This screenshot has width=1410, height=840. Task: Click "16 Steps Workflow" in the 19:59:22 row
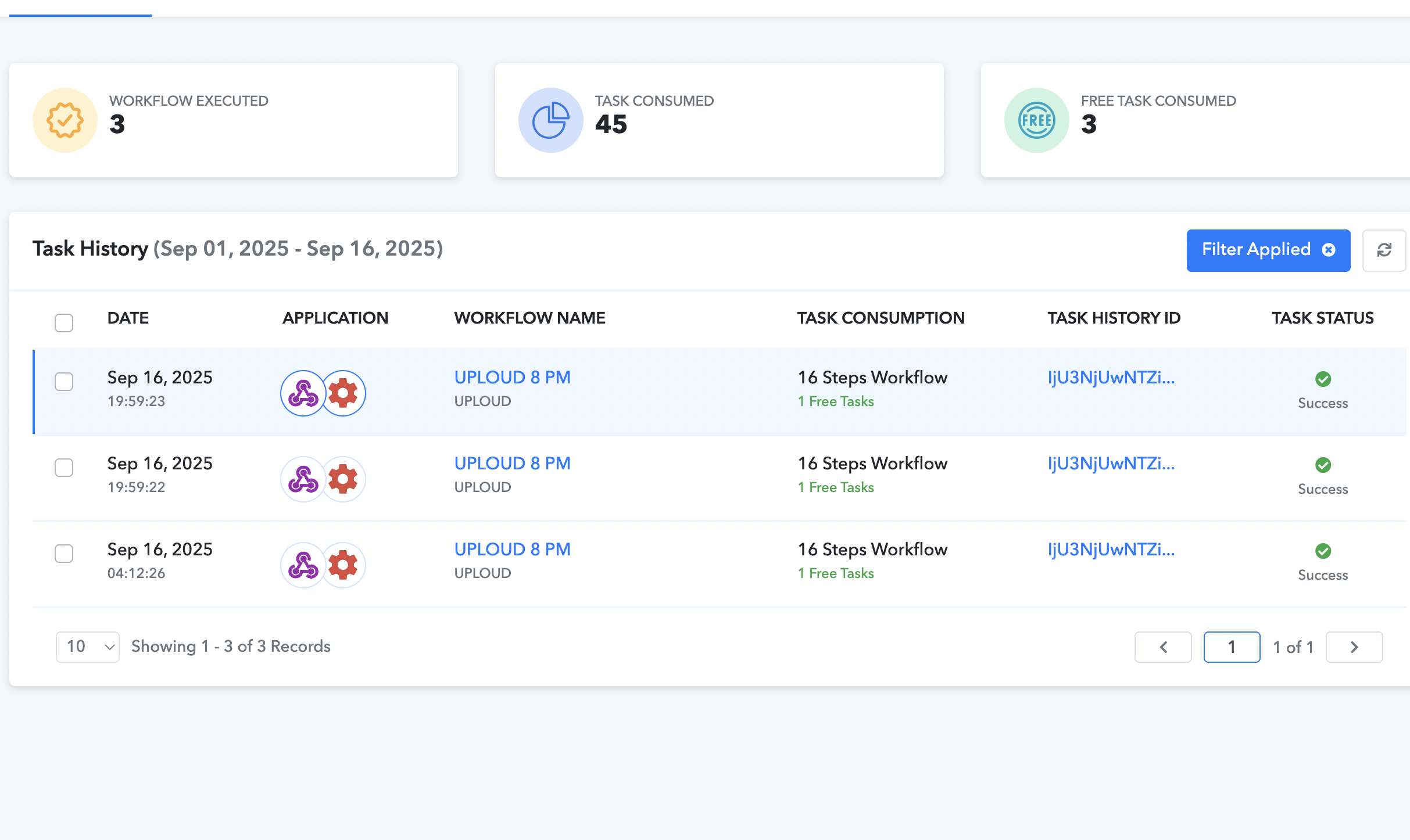point(873,464)
